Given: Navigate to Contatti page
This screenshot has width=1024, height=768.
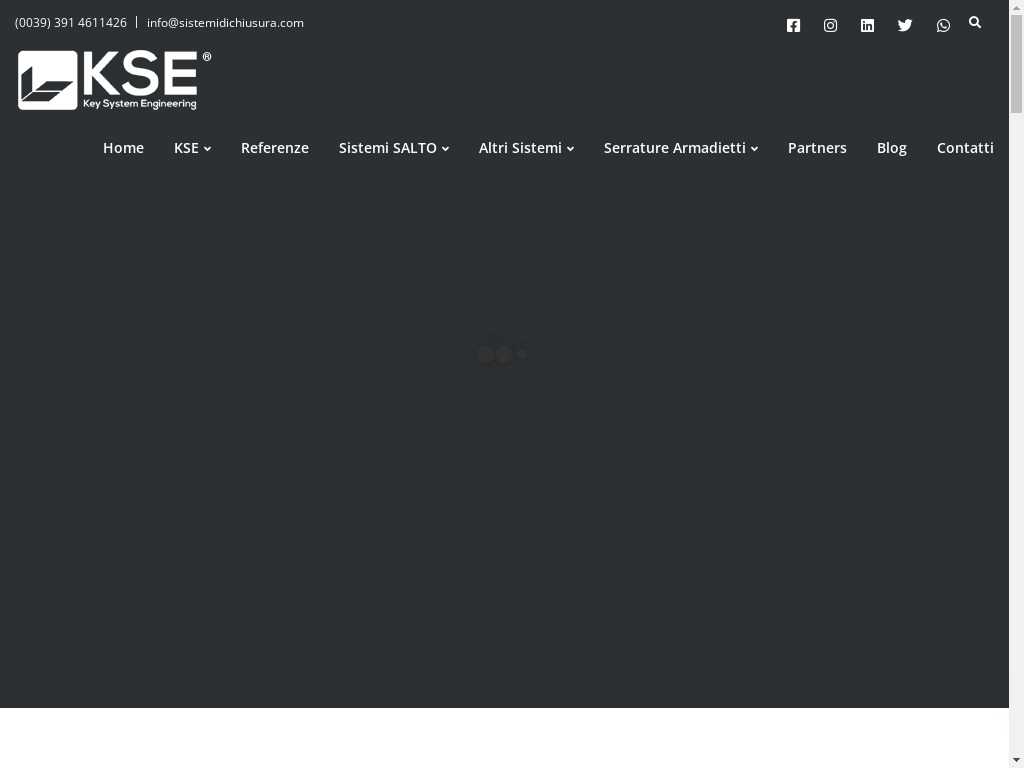Looking at the screenshot, I should (x=965, y=148).
